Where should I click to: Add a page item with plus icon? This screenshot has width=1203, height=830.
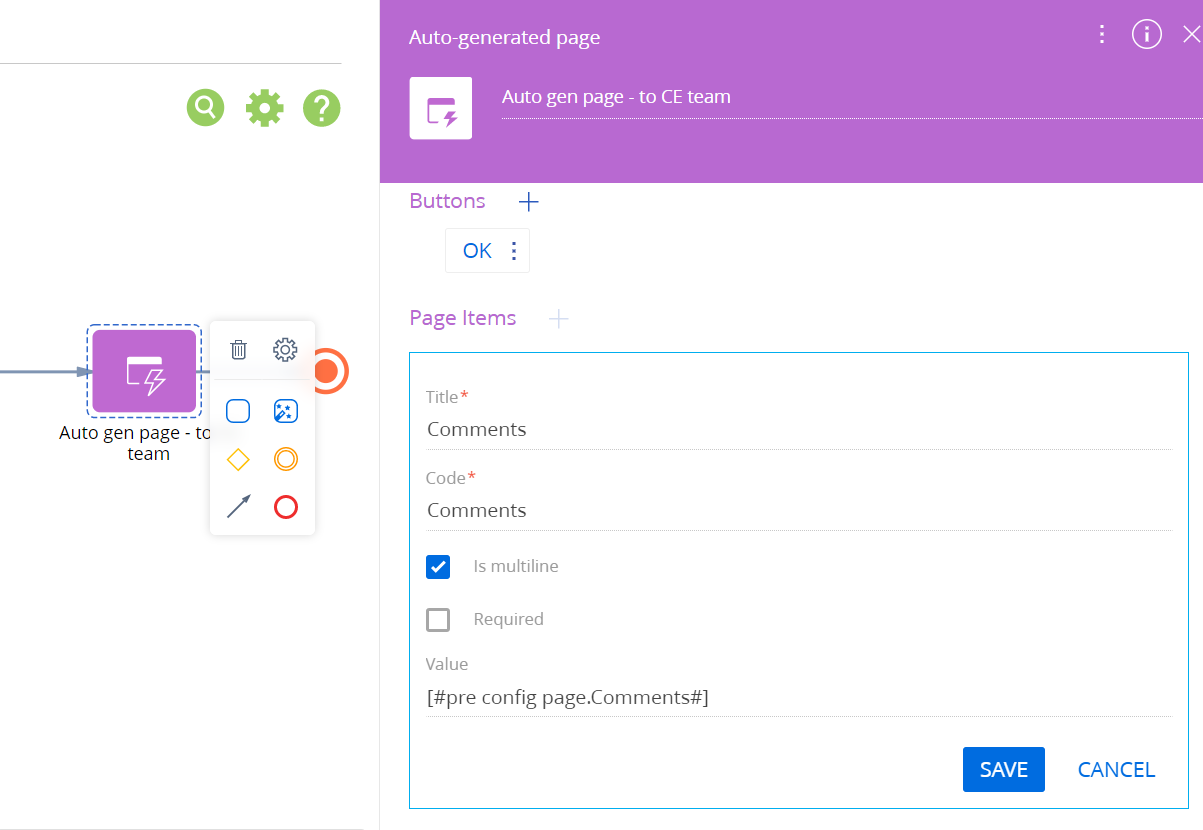[x=559, y=319]
